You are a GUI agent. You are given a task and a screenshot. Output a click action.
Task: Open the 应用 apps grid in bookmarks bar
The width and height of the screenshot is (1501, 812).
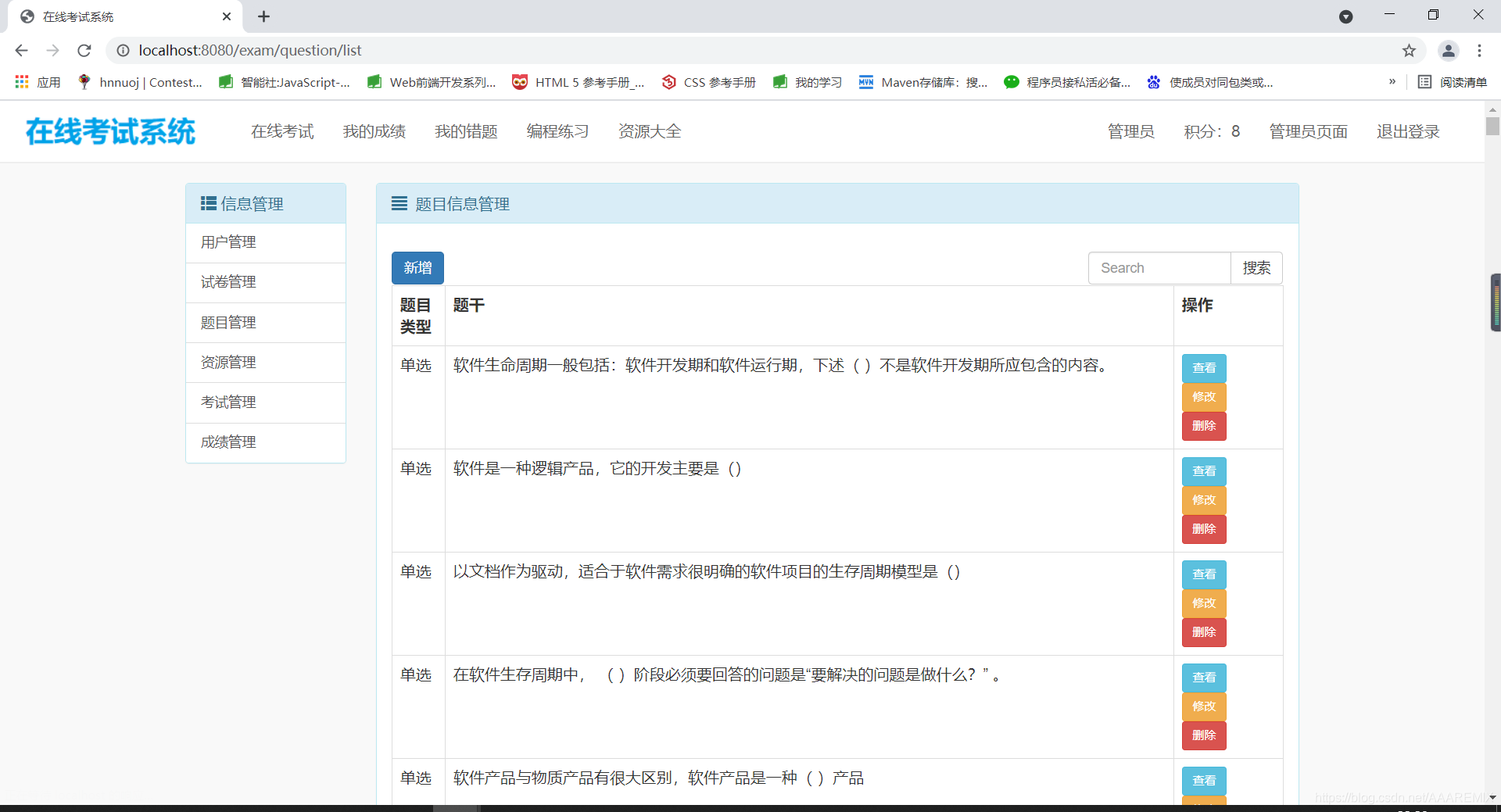coord(38,82)
